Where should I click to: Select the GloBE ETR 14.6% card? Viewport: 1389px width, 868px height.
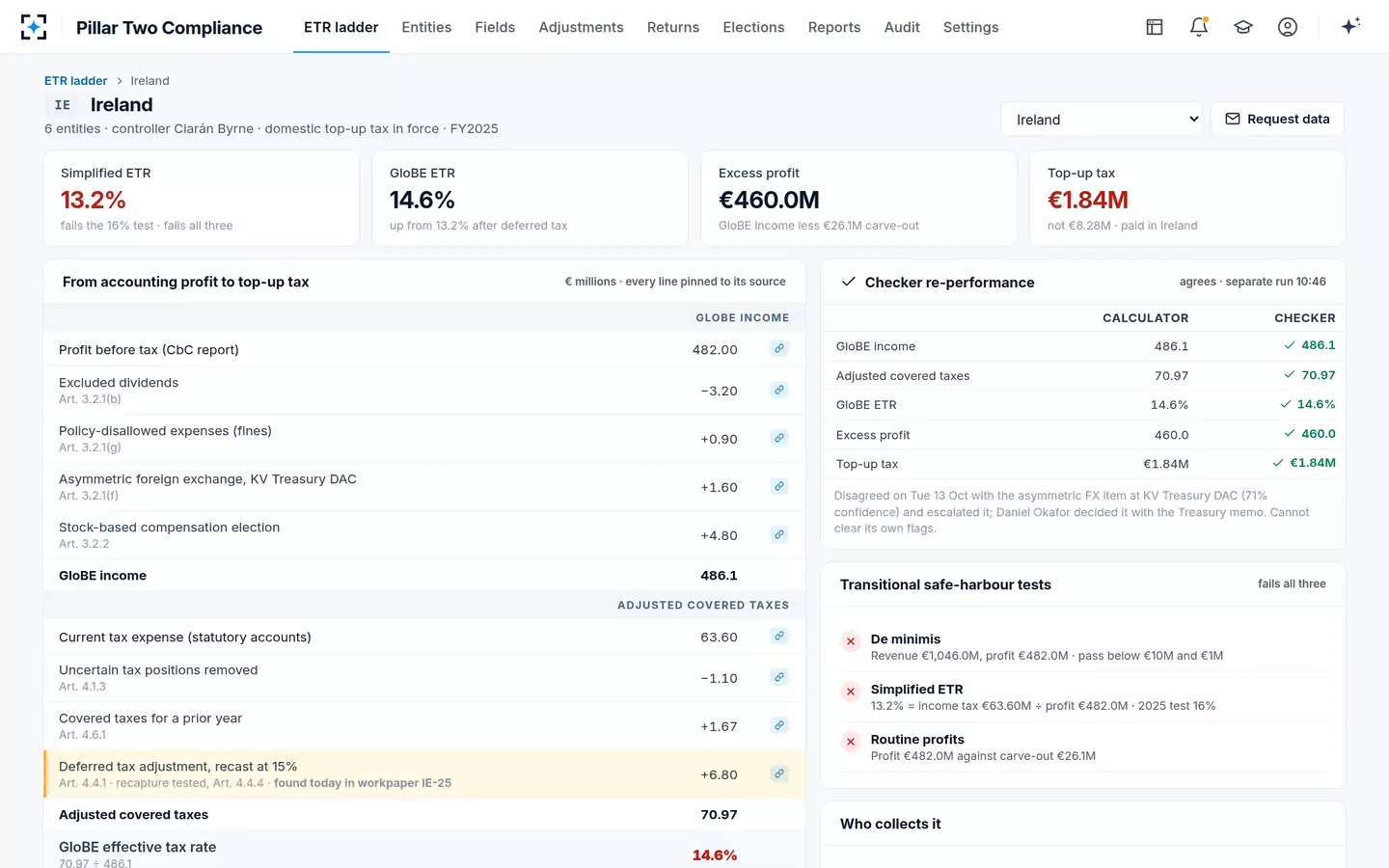point(530,199)
